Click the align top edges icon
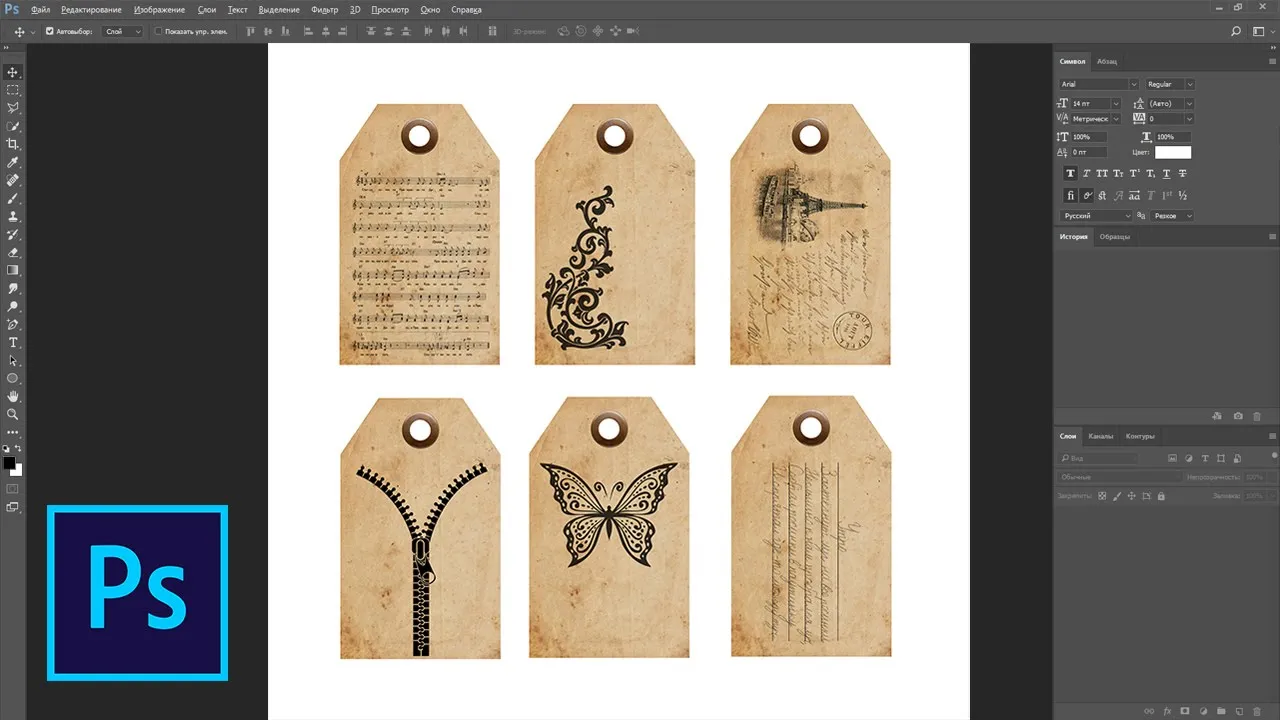The image size is (1280, 720). [x=251, y=31]
